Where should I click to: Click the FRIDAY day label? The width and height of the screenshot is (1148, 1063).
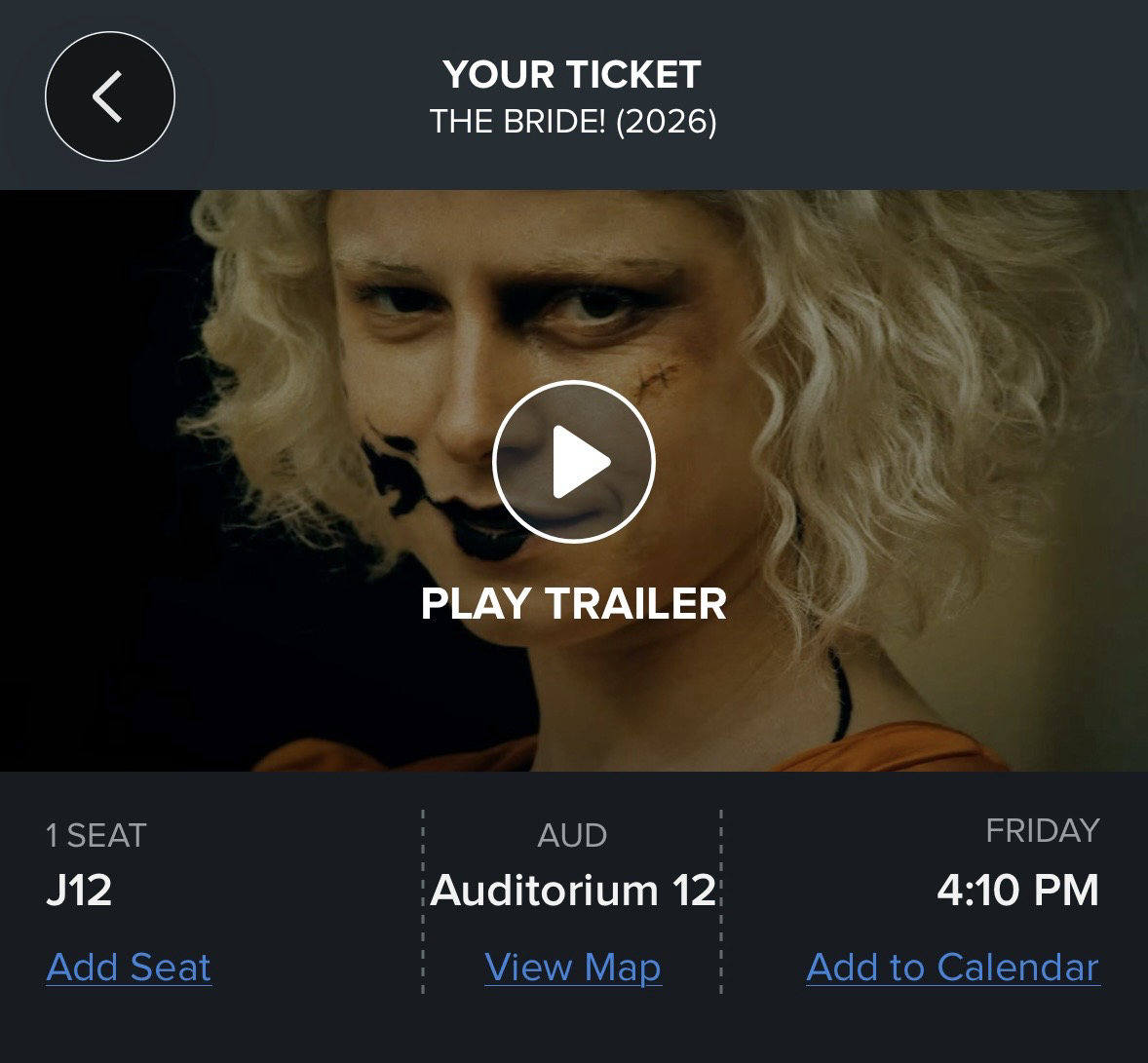coord(1042,830)
